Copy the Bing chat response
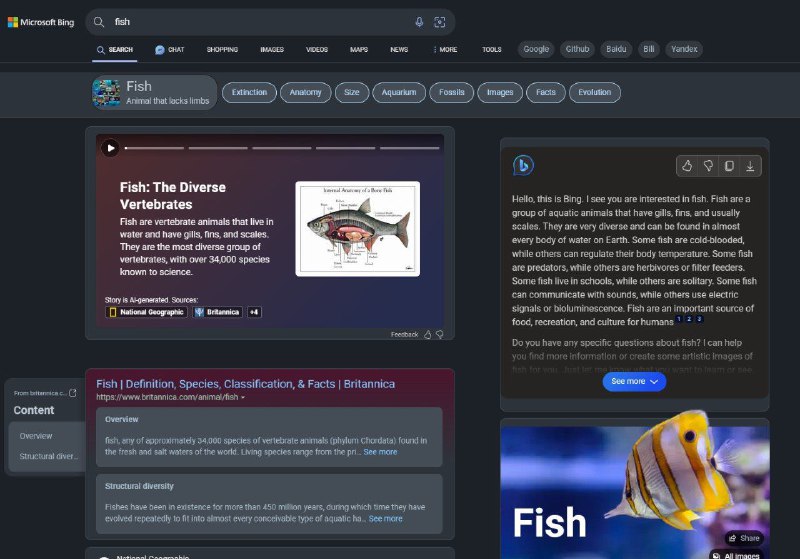The height and width of the screenshot is (559, 800). (x=729, y=166)
